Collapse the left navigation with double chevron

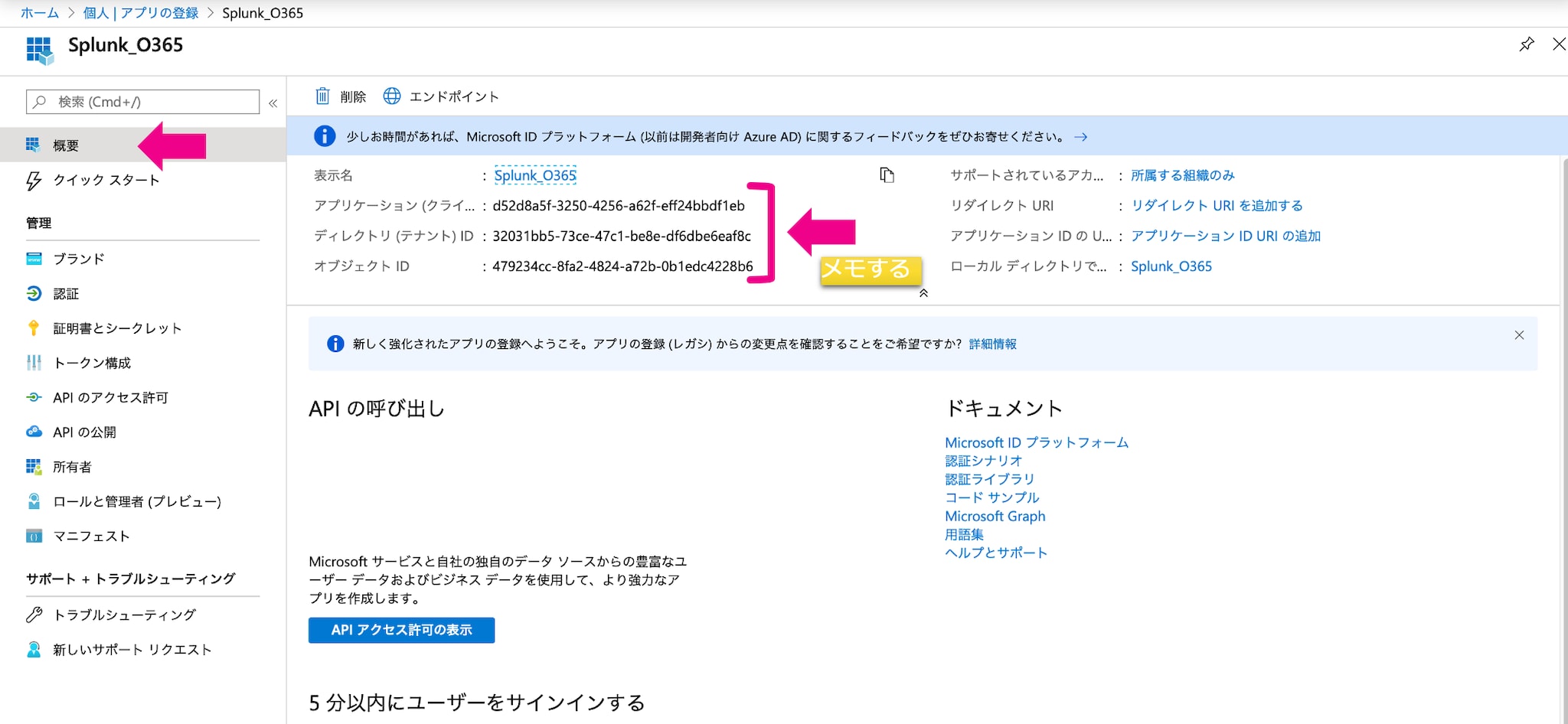pos(273,103)
